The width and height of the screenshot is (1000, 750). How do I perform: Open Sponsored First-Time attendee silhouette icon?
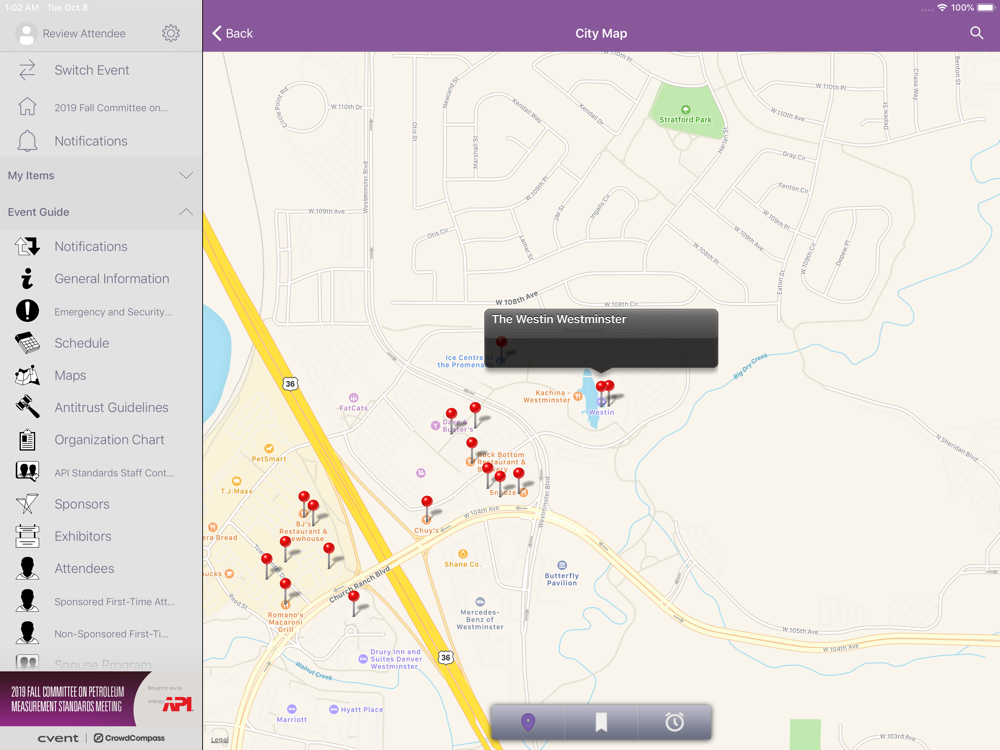coord(27,601)
